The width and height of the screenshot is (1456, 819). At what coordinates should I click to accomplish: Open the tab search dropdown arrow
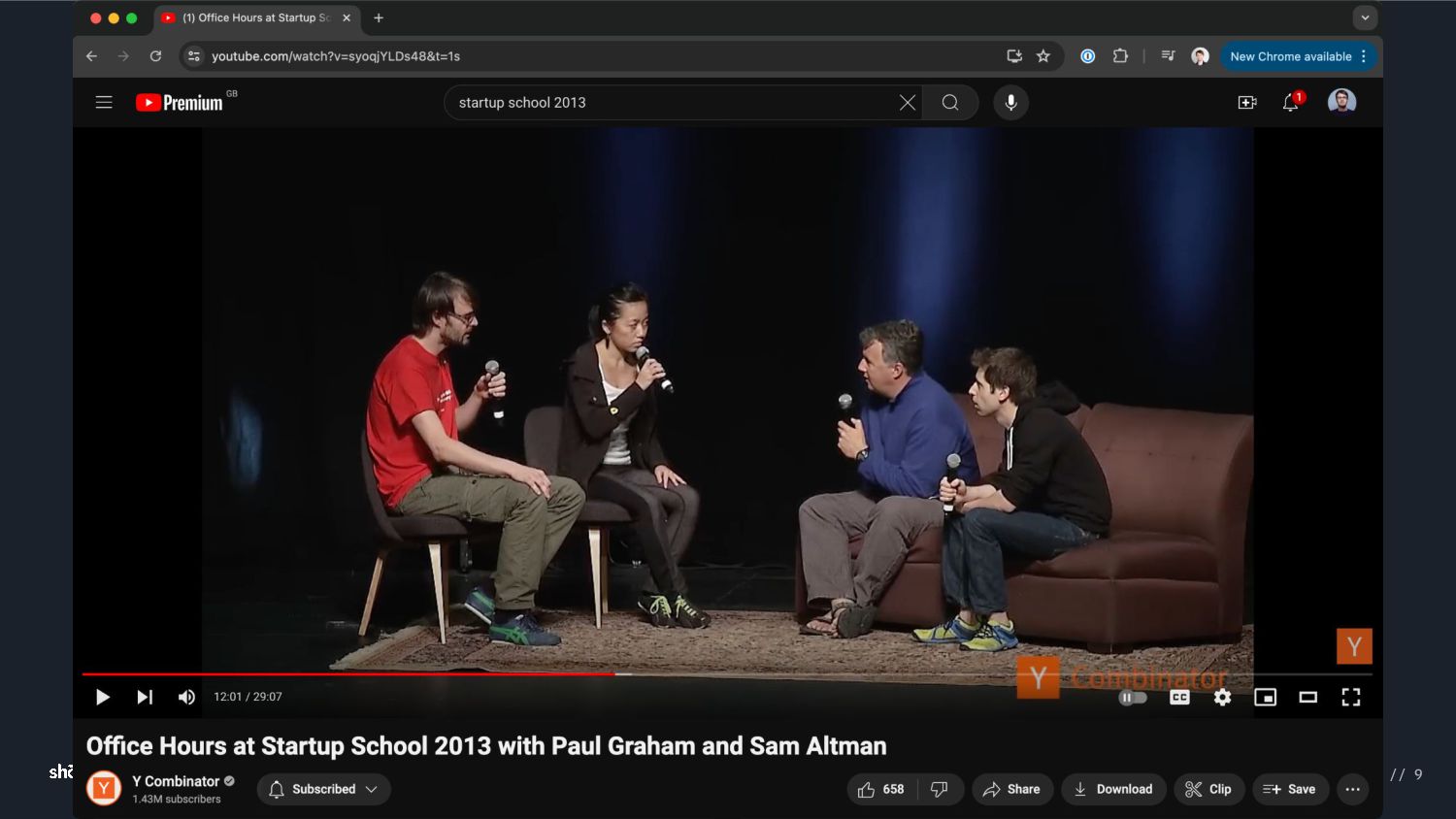tap(1365, 17)
